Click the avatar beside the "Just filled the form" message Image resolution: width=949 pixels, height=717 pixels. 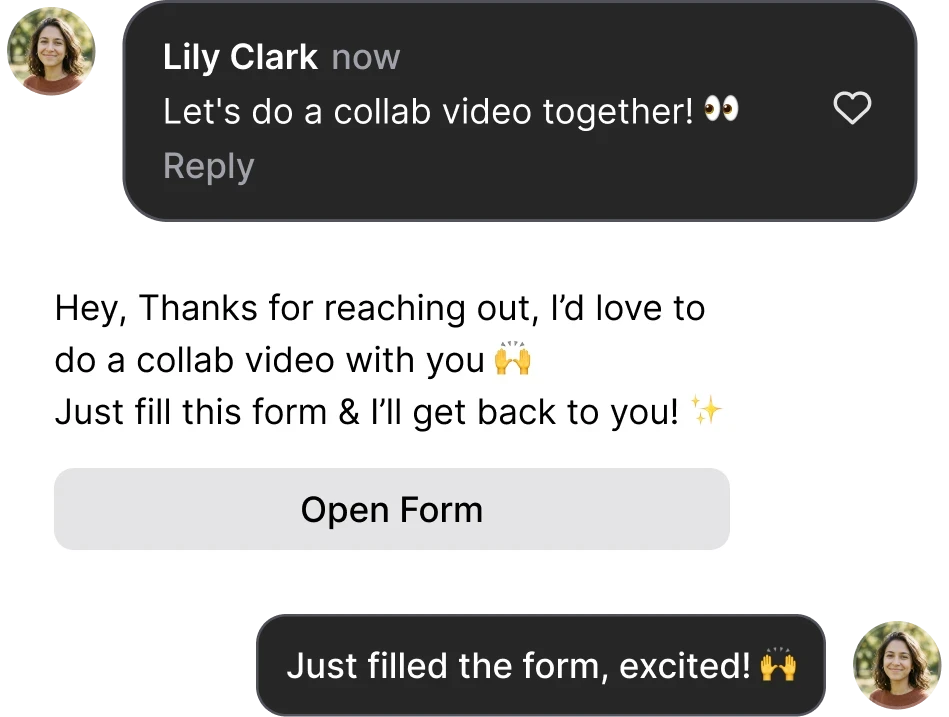click(x=897, y=665)
